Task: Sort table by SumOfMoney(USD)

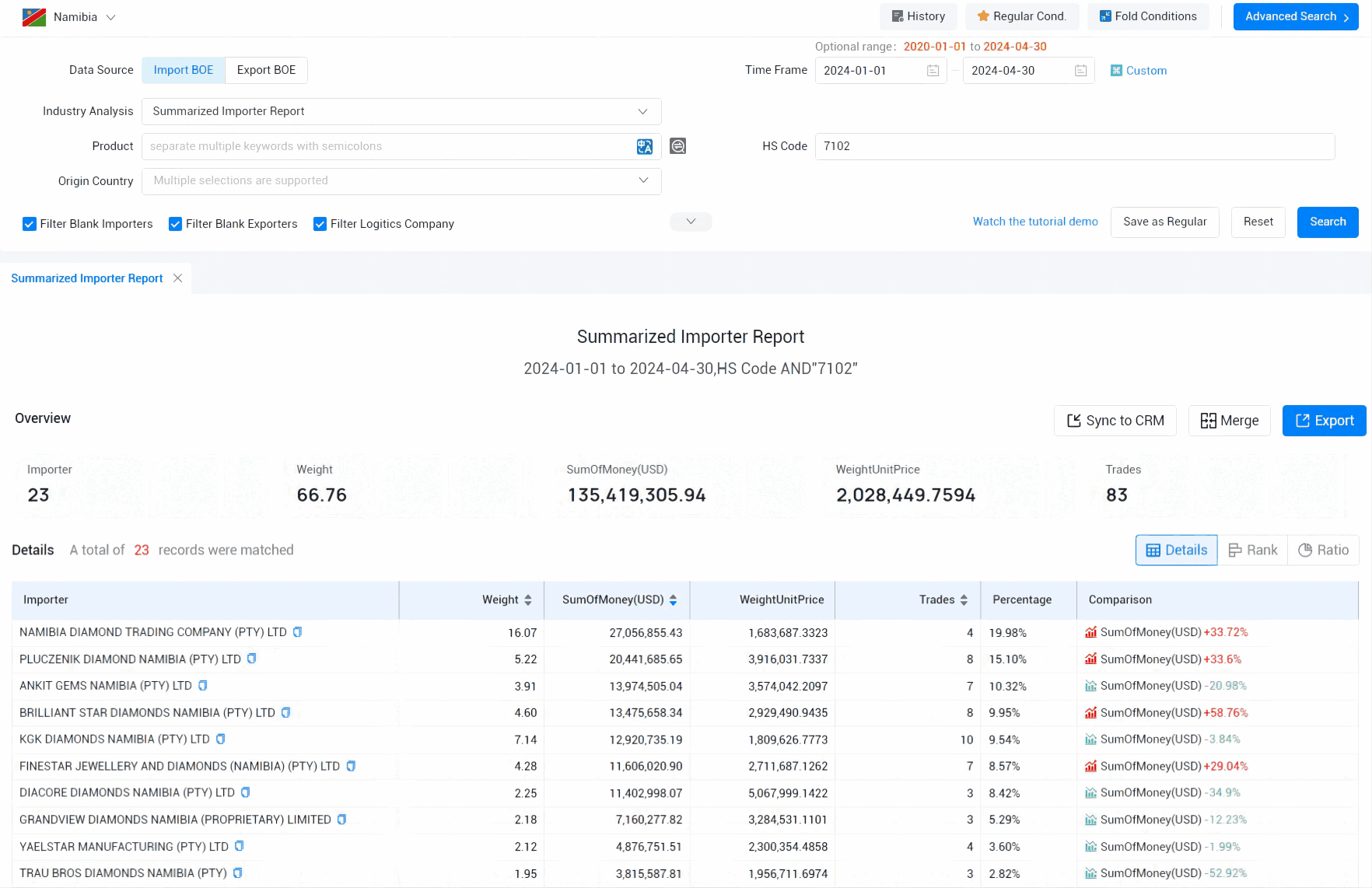Action: [673, 600]
